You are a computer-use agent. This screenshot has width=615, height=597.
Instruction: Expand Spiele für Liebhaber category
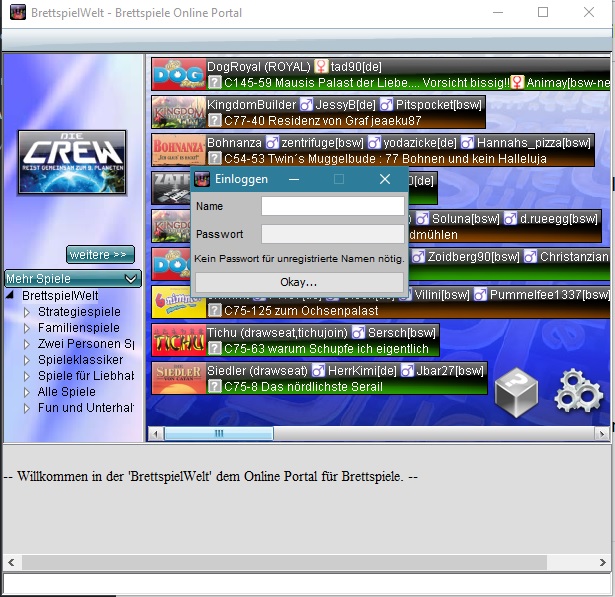click(x=27, y=377)
